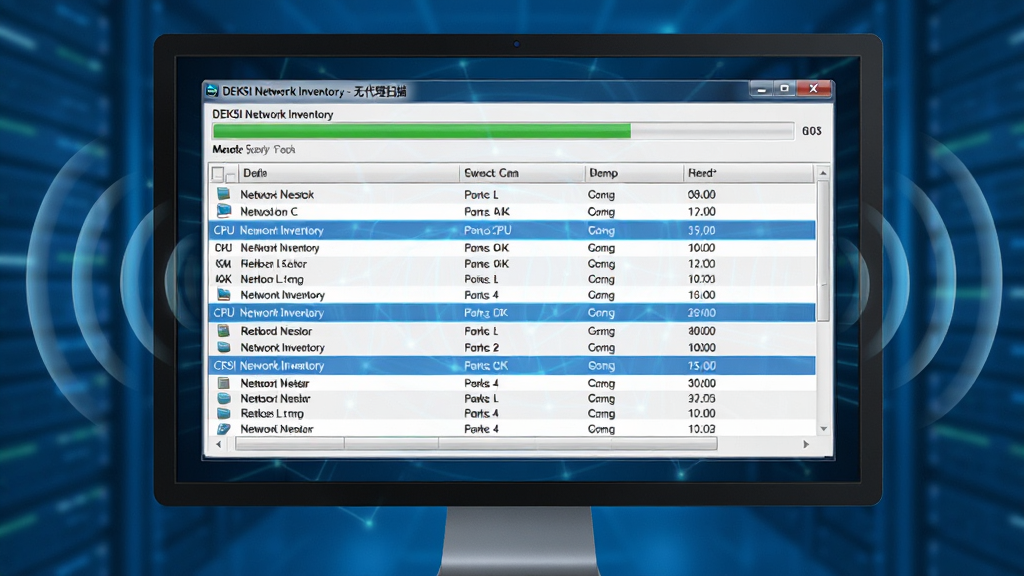Click the icon of the 32.06 row
This screenshot has width=1024, height=576.
[223, 398]
